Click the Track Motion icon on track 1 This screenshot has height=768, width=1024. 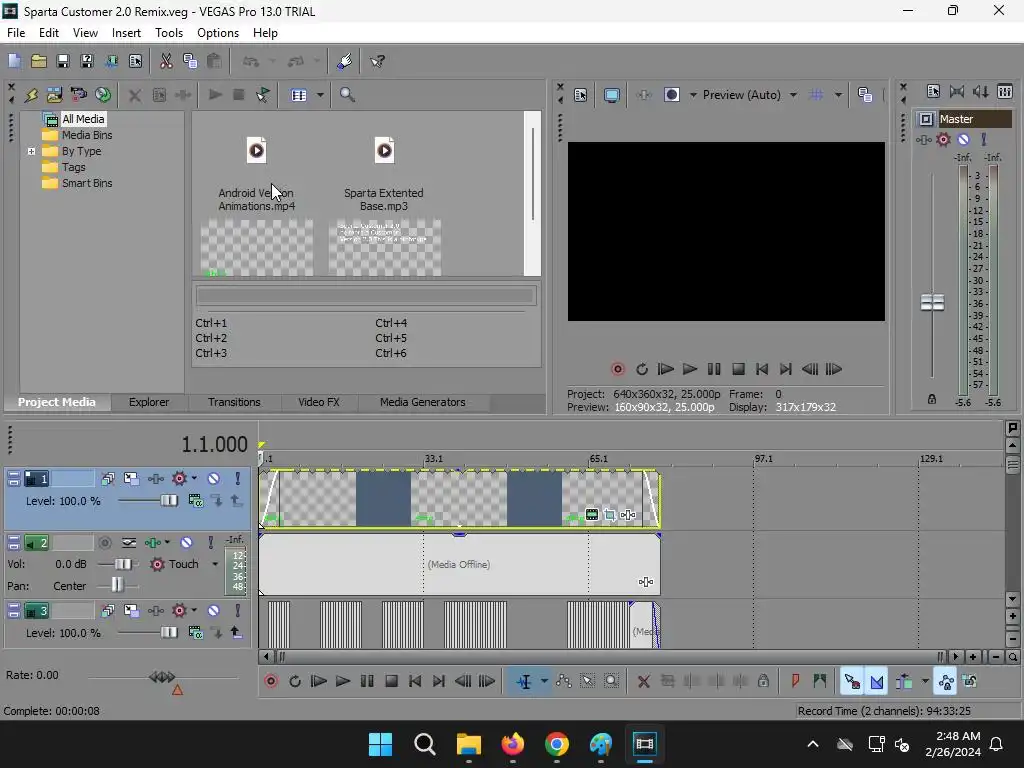coord(131,479)
